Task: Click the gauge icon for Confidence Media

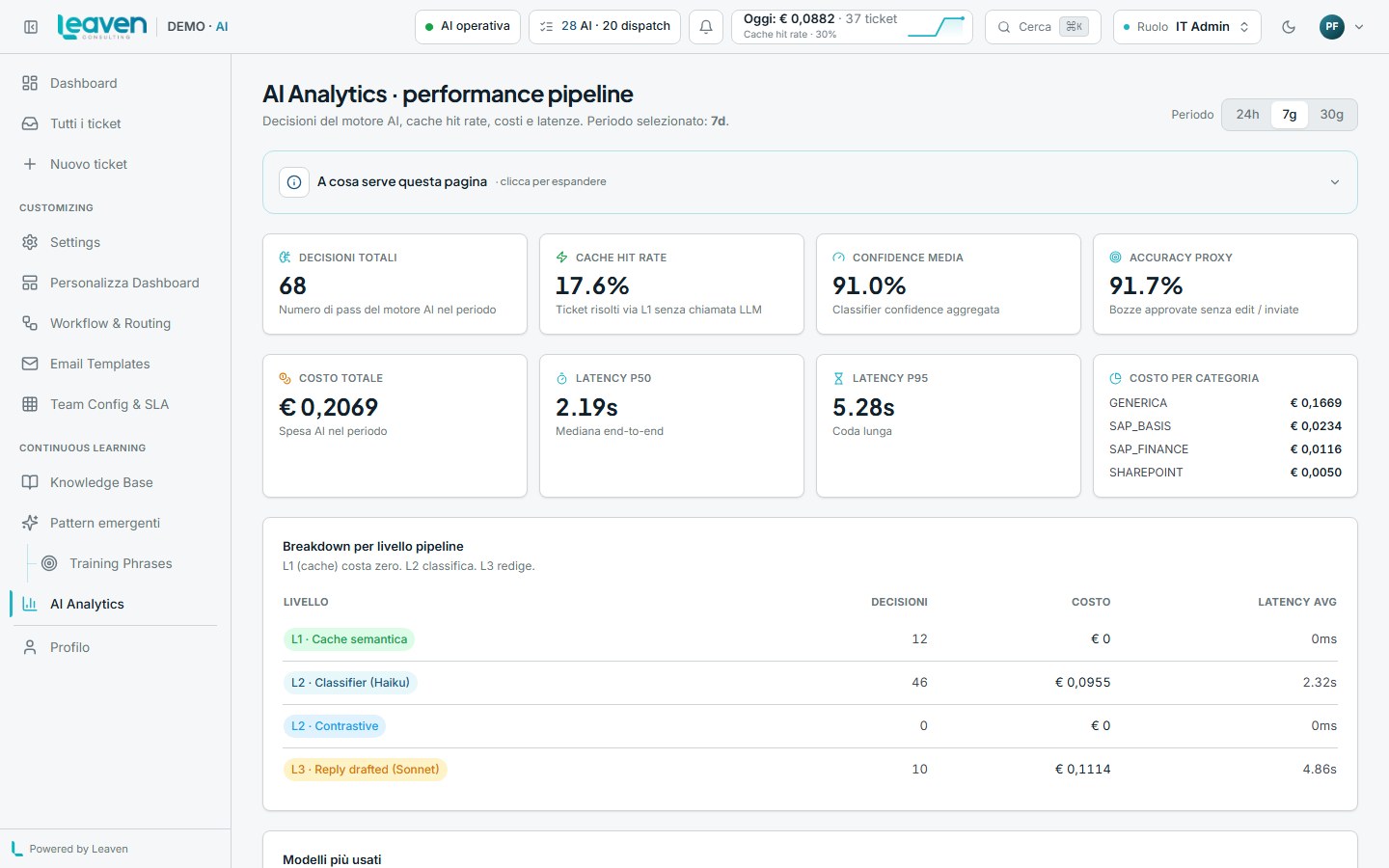Action: point(838,258)
